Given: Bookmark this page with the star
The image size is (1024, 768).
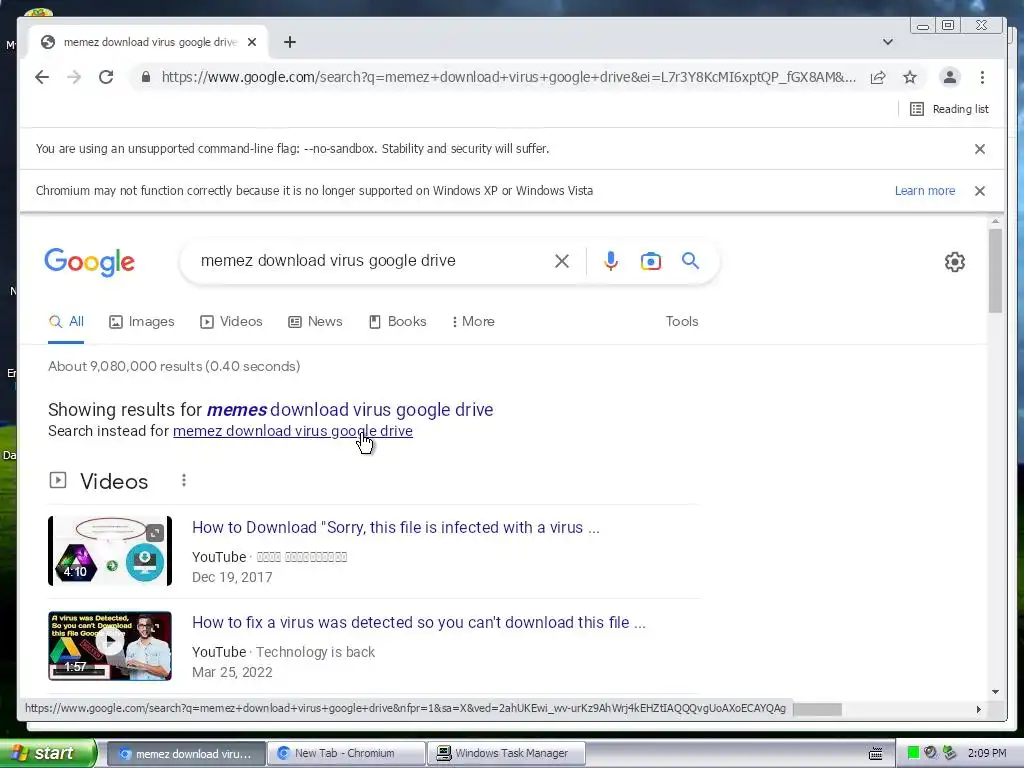Looking at the screenshot, I should 910,77.
